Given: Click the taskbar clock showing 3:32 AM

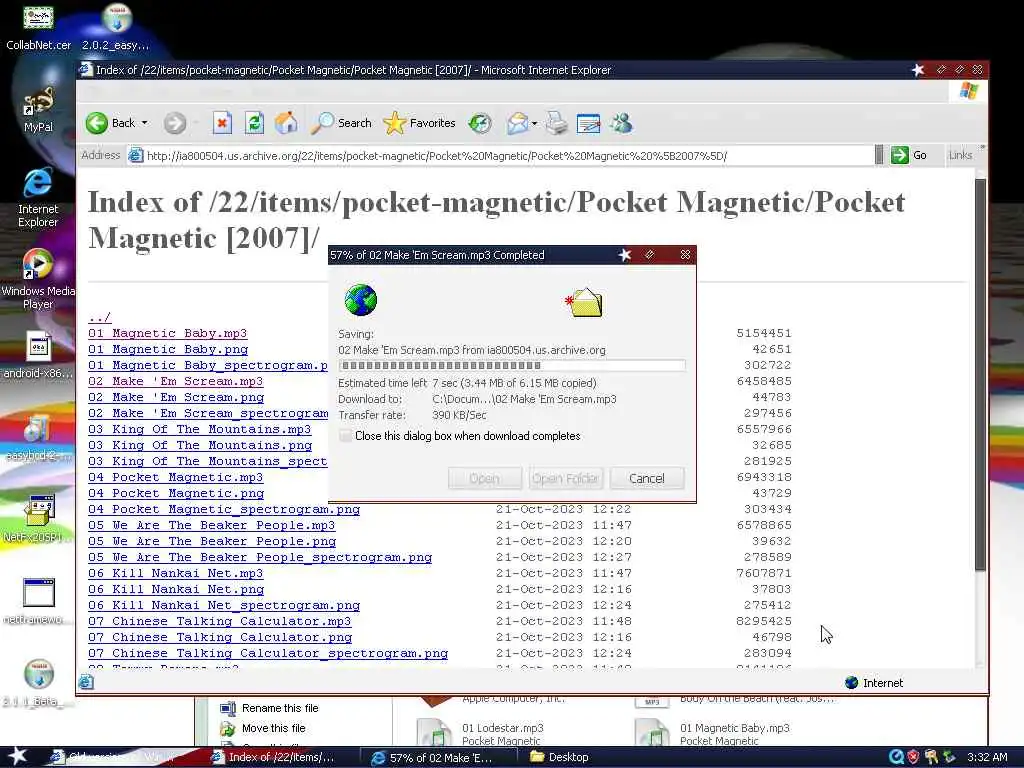Looking at the screenshot, I should click(x=987, y=758).
